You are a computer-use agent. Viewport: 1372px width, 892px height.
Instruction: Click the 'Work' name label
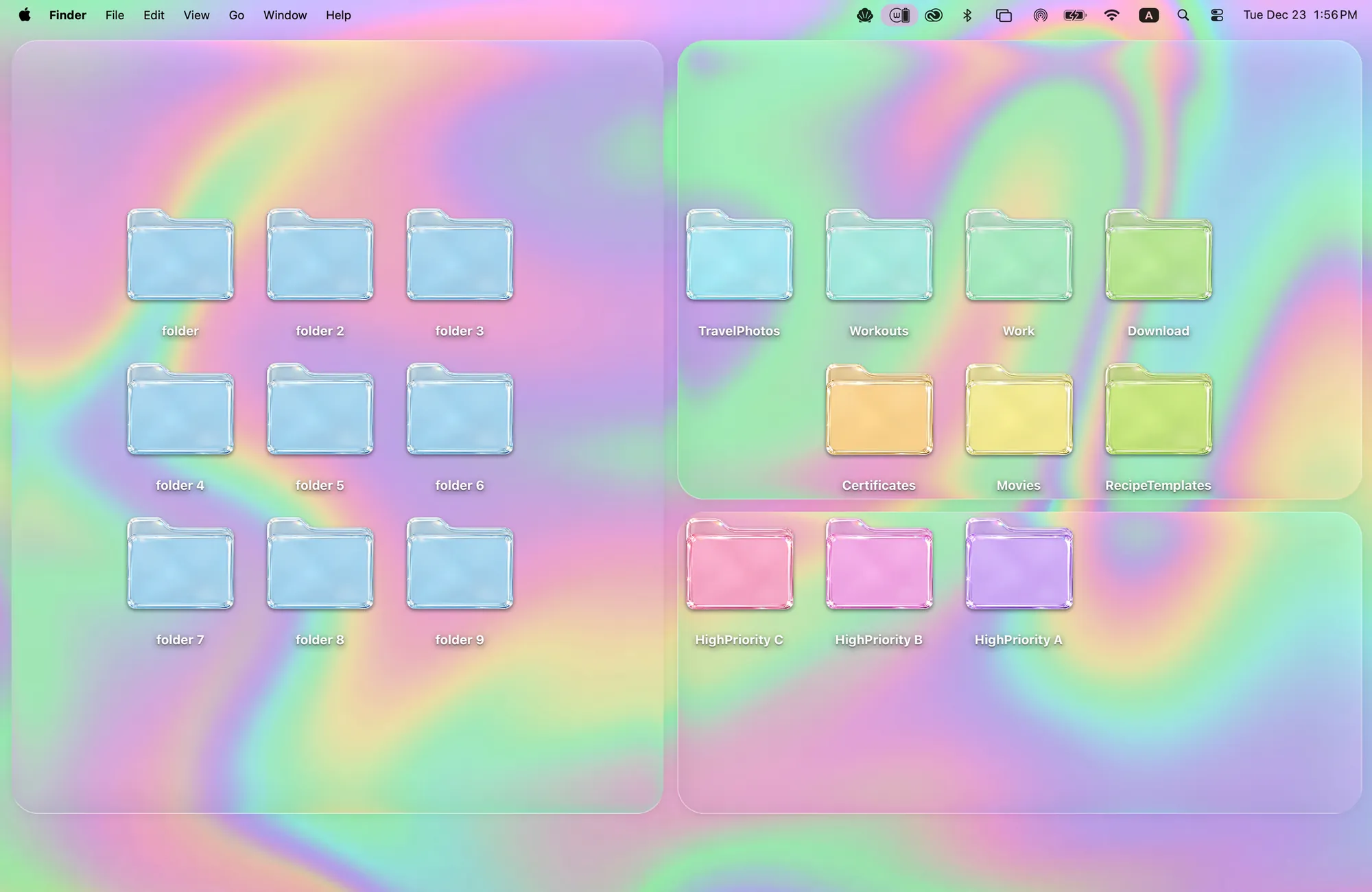(1019, 331)
